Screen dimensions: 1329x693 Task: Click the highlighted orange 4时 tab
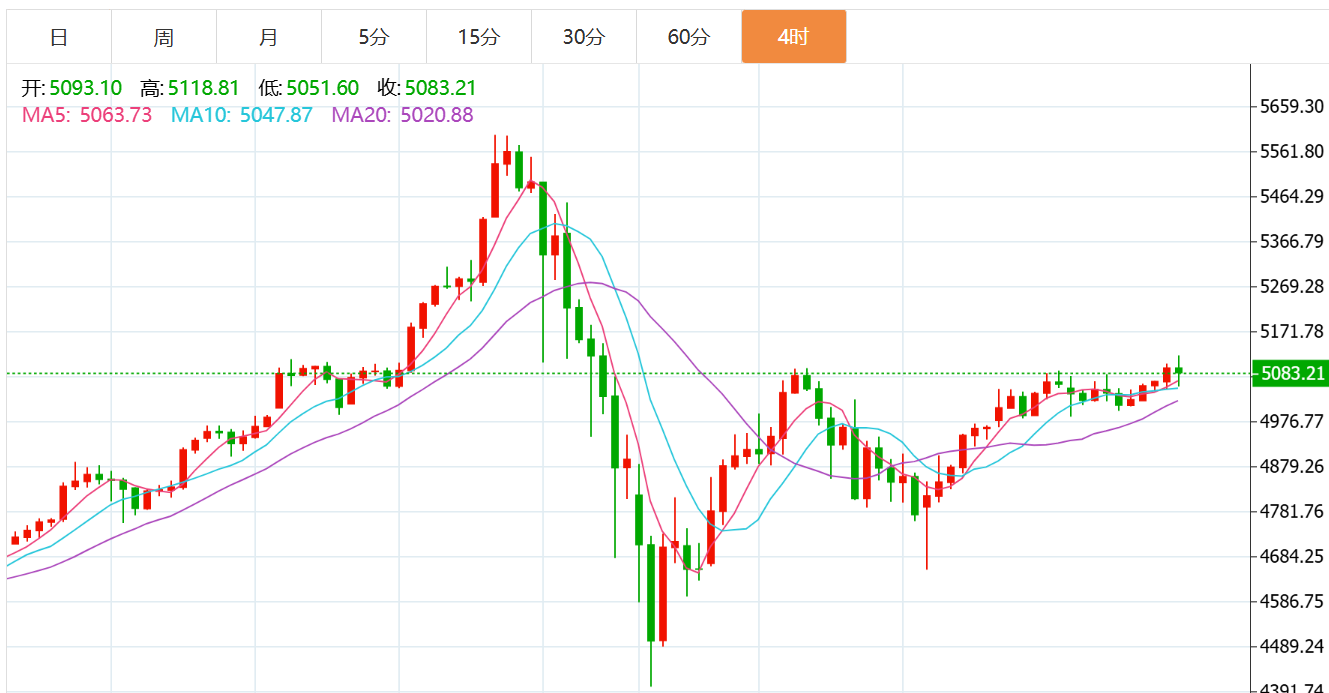tap(794, 37)
